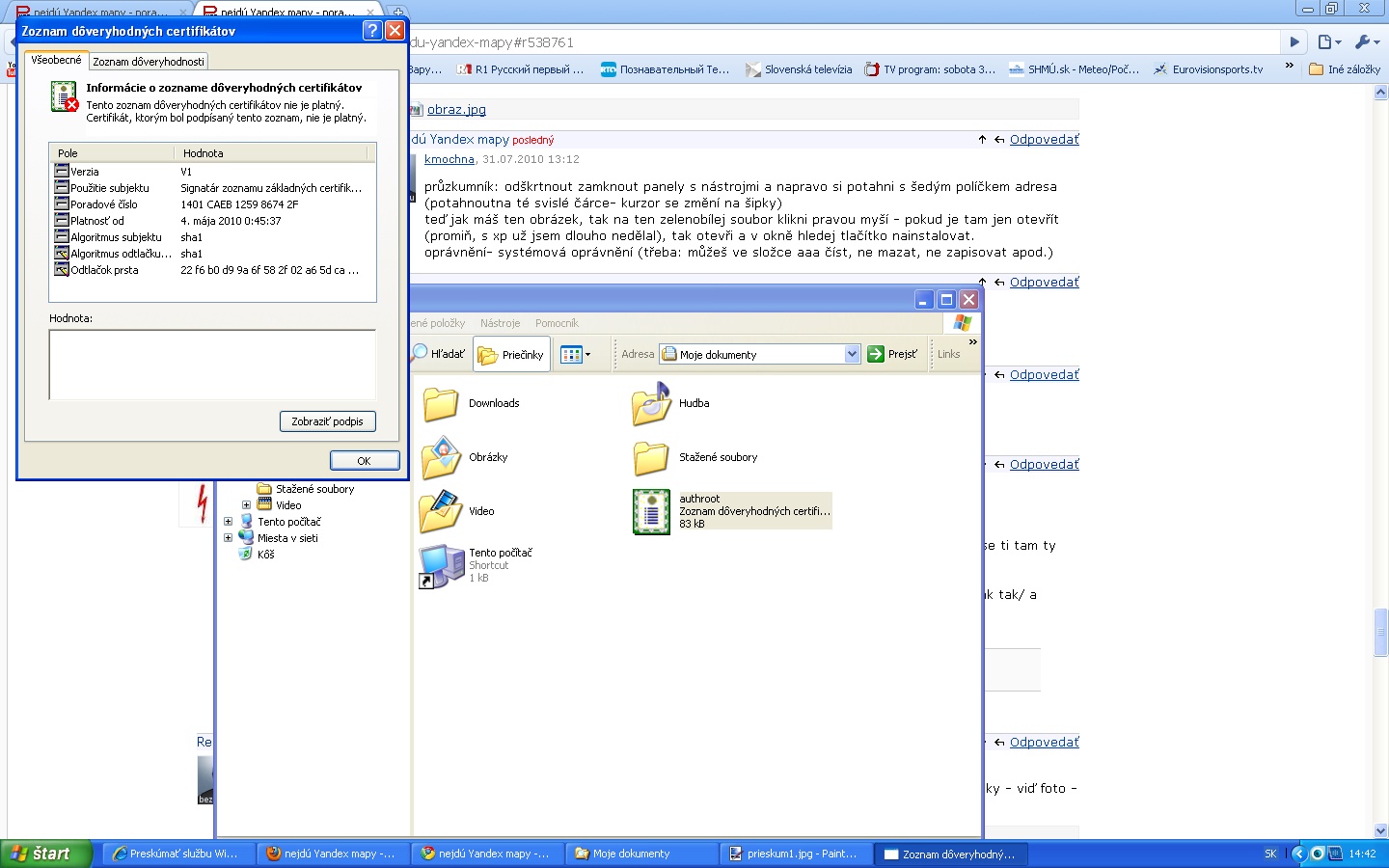
Task: Open Nástroje menu in Explorer
Action: coord(500,323)
